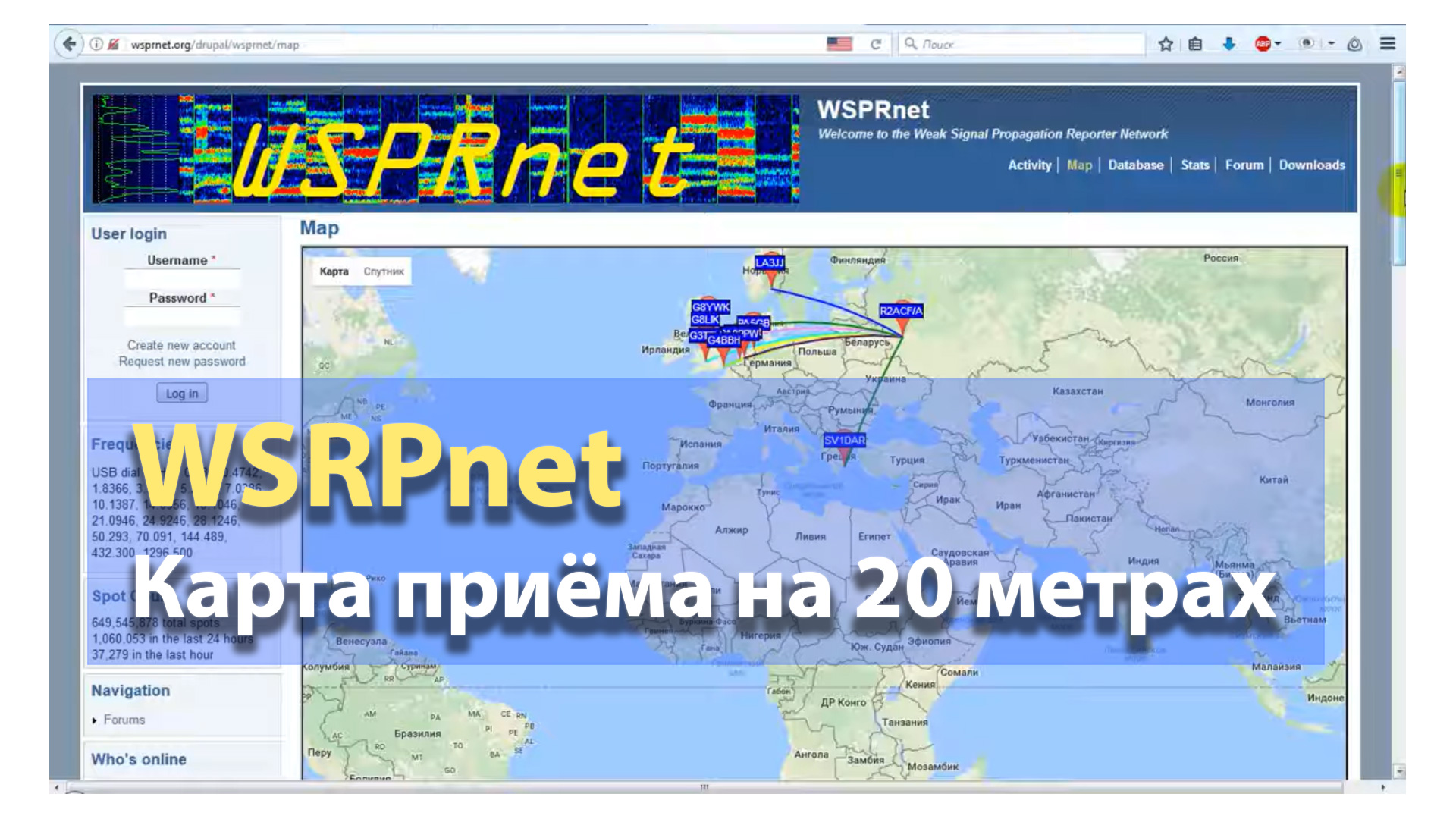The height and width of the screenshot is (819, 1456).
Task: Open the Database menu item
Action: click(1135, 165)
